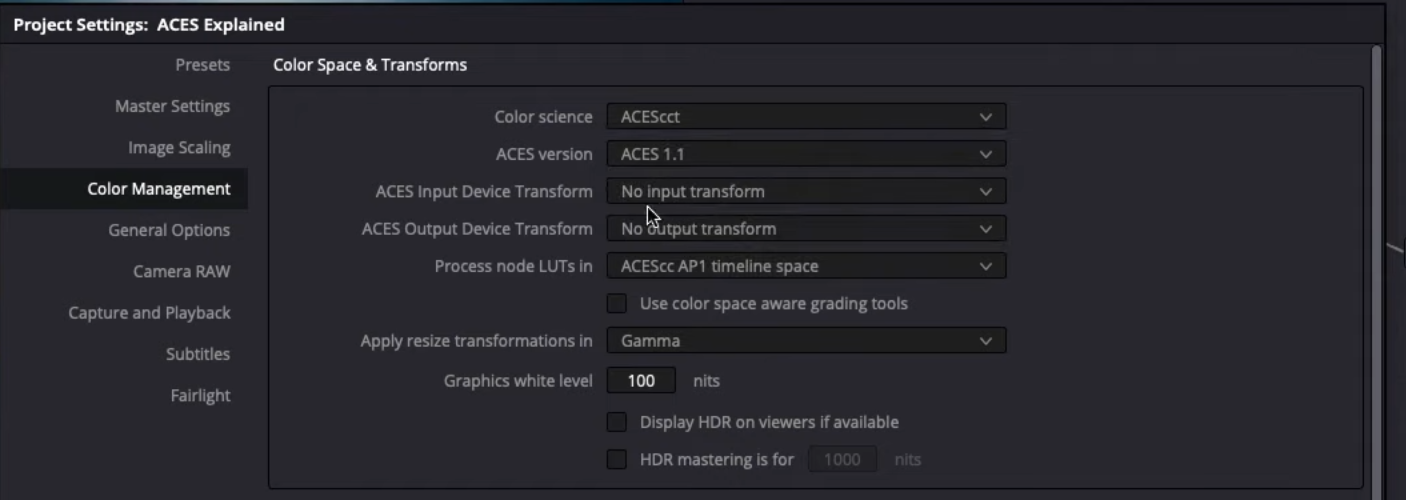Open the Presets settings page
Screen dimensions: 1406x500
202,65
